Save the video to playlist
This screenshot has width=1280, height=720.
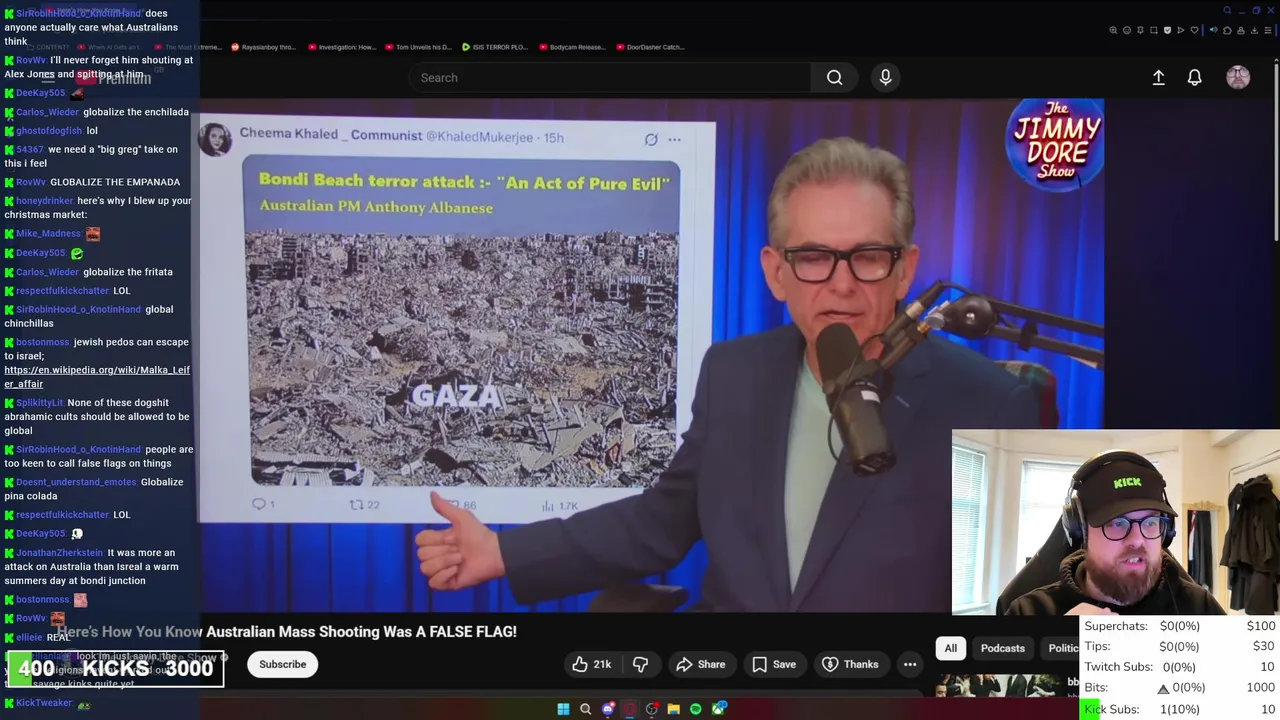pos(774,664)
